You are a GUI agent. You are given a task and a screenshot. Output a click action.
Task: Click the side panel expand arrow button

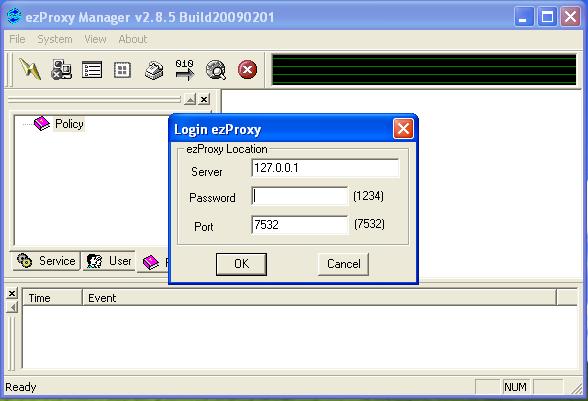[x=190, y=99]
